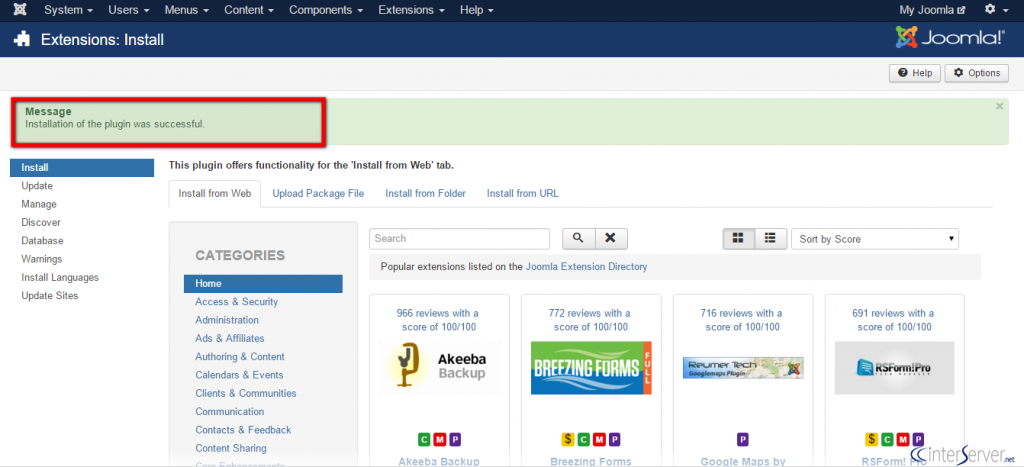1024x467 pixels.
Task: Open the Help menu in top bar
Action: (476, 10)
